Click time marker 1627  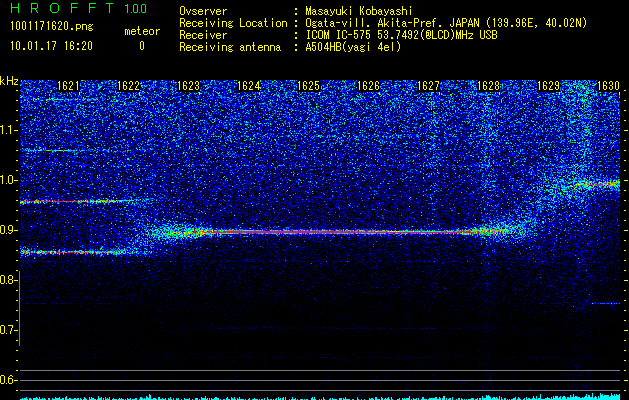click(x=428, y=86)
